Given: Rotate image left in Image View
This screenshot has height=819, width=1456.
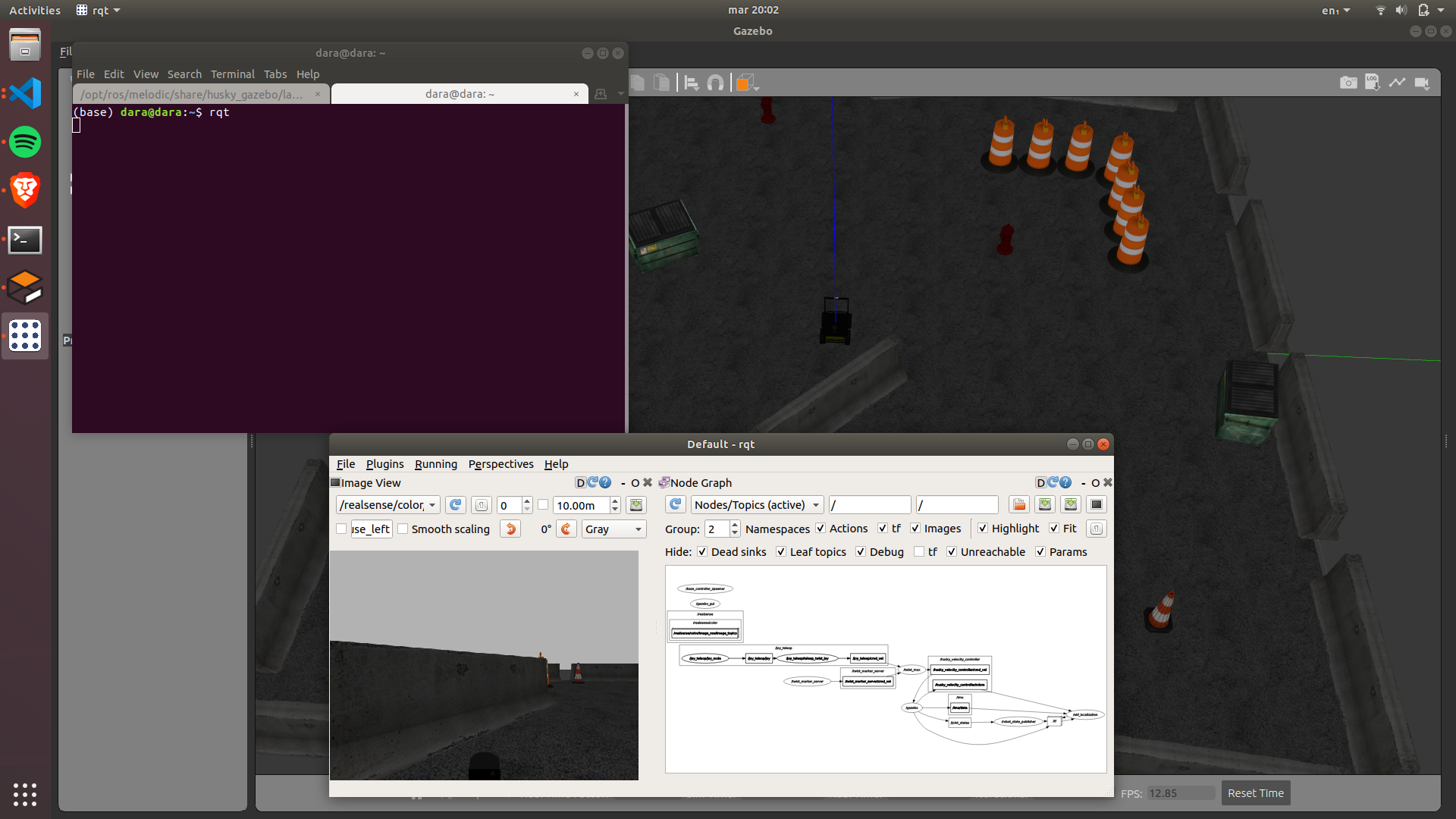Looking at the screenshot, I should [x=510, y=529].
